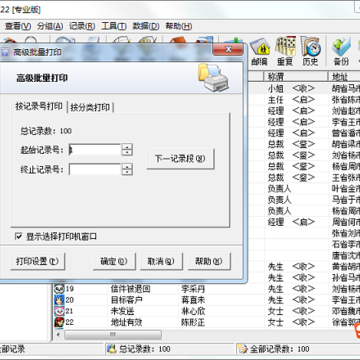
Task: Select the cell 目标客户 in row 20
Action: click(126, 300)
